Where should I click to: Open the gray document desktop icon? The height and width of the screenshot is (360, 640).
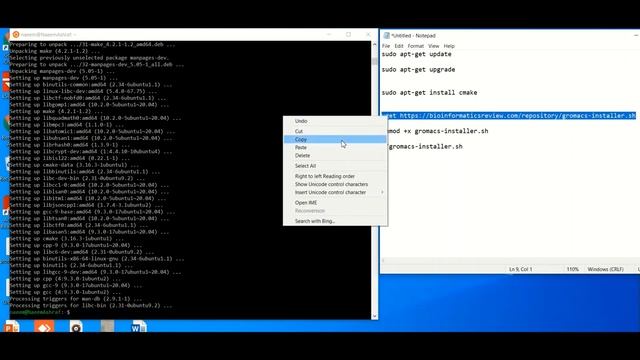[x=107, y=327]
